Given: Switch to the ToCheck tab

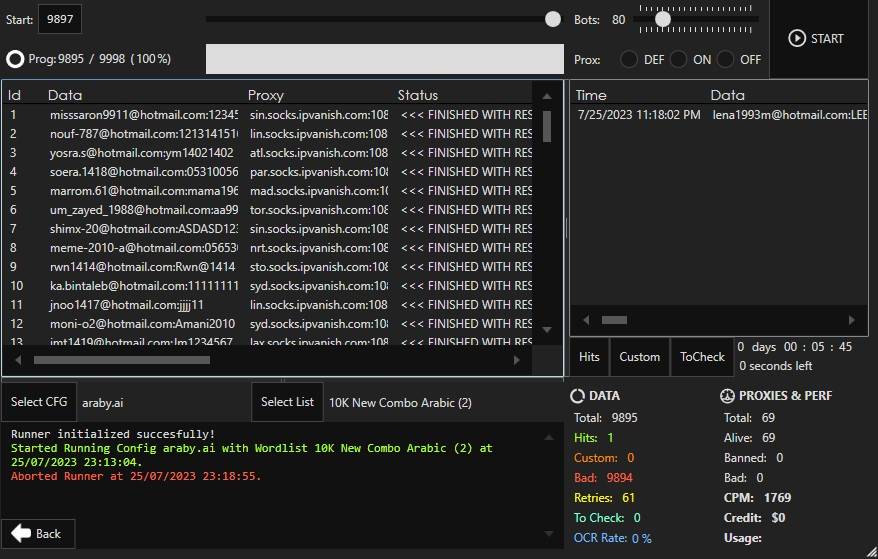Looking at the screenshot, I should coord(702,357).
